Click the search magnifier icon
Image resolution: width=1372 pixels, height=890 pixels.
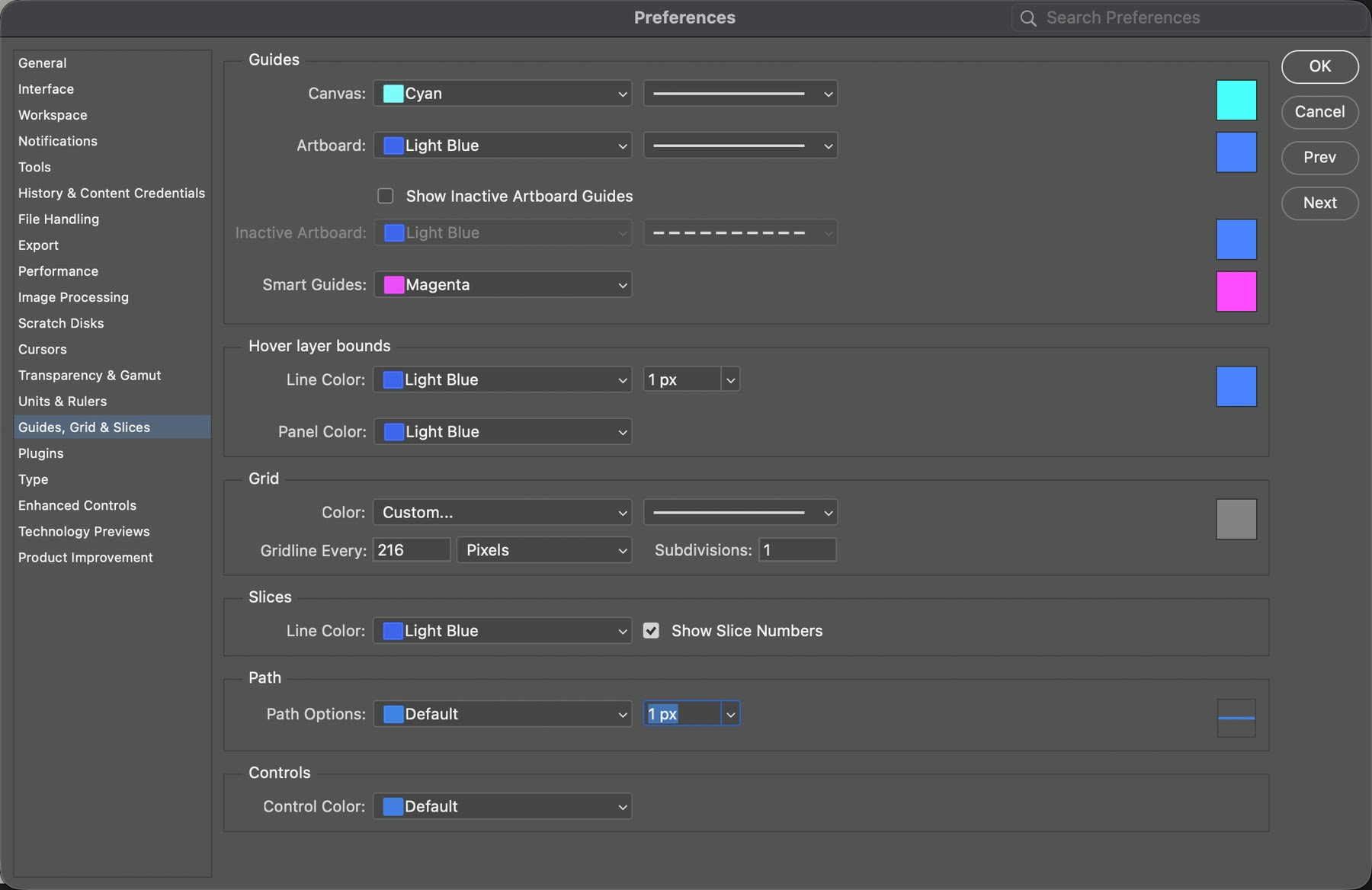pos(1028,18)
